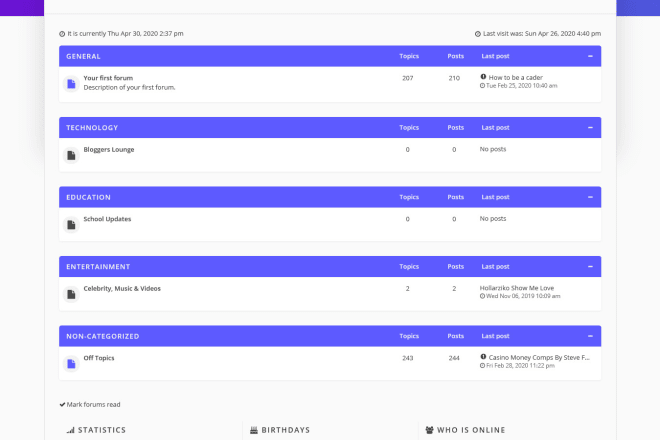This screenshot has width=660, height=440.
Task: Click No posts in Bloggers Lounge row
Action: pyautogui.click(x=493, y=149)
